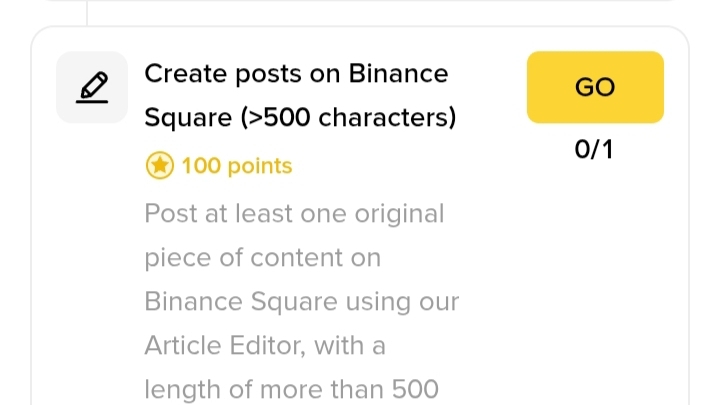Click the 'Binance Square using our' description line
The width and height of the screenshot is (720, 405).
pos(301,301)
